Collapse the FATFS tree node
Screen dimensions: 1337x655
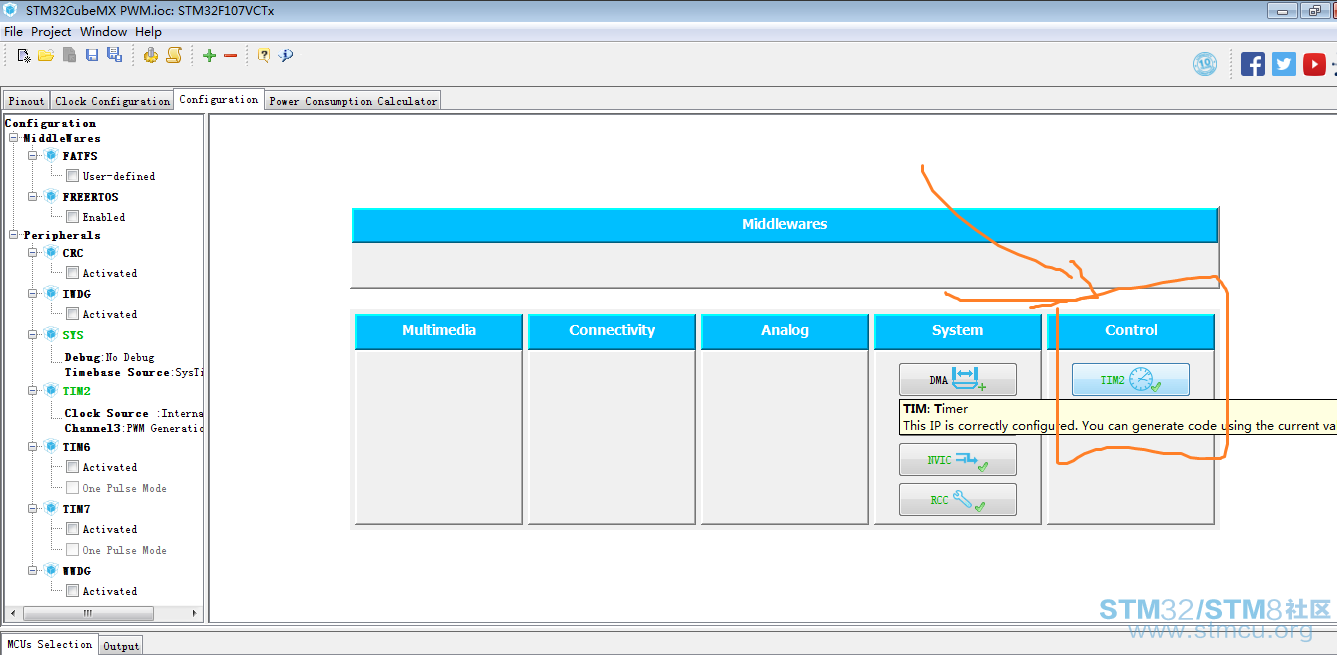pyautogui.click(x=33, y=156)
